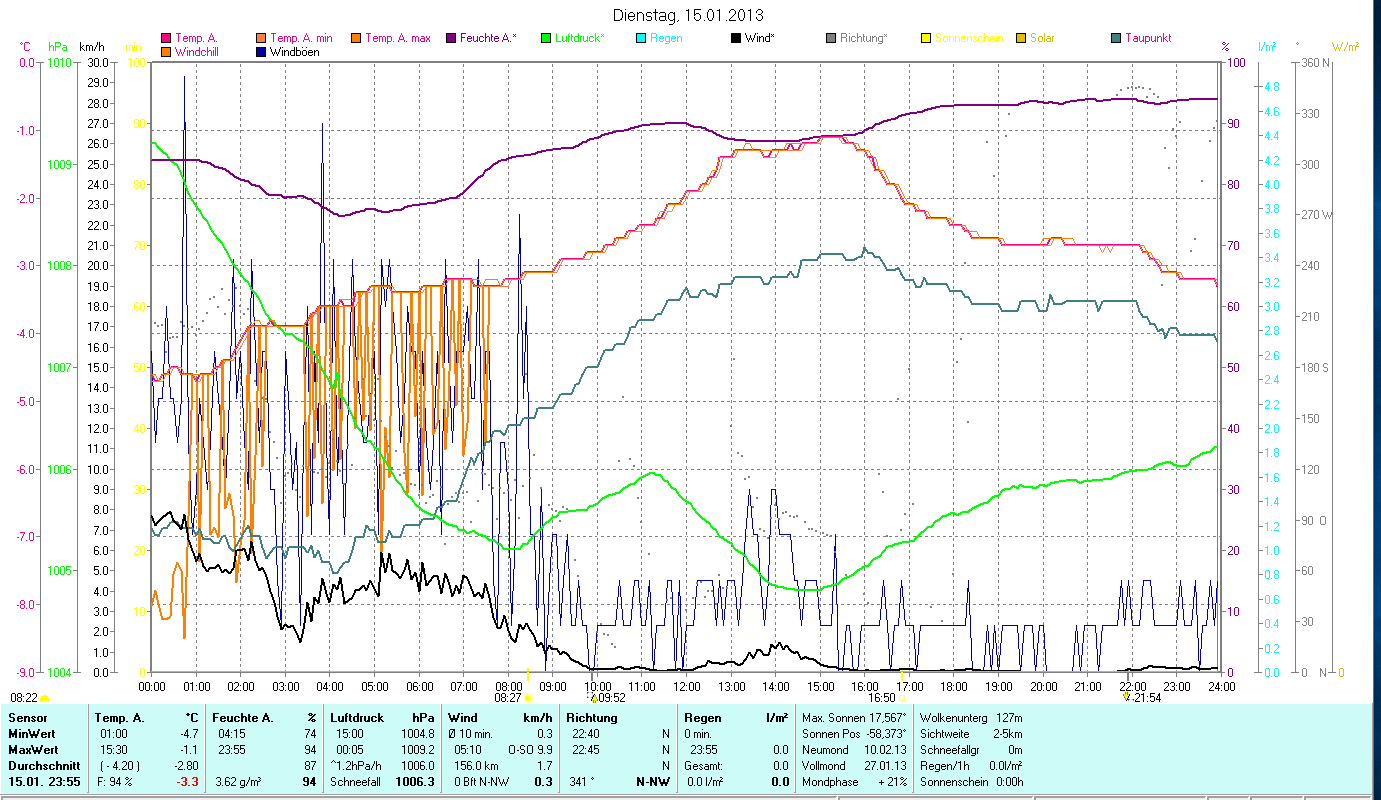Image resolution: width=1381 pixels, height=800 pixels.
Task: Click the Taupunkt legend label
Action: [1148, 38]
